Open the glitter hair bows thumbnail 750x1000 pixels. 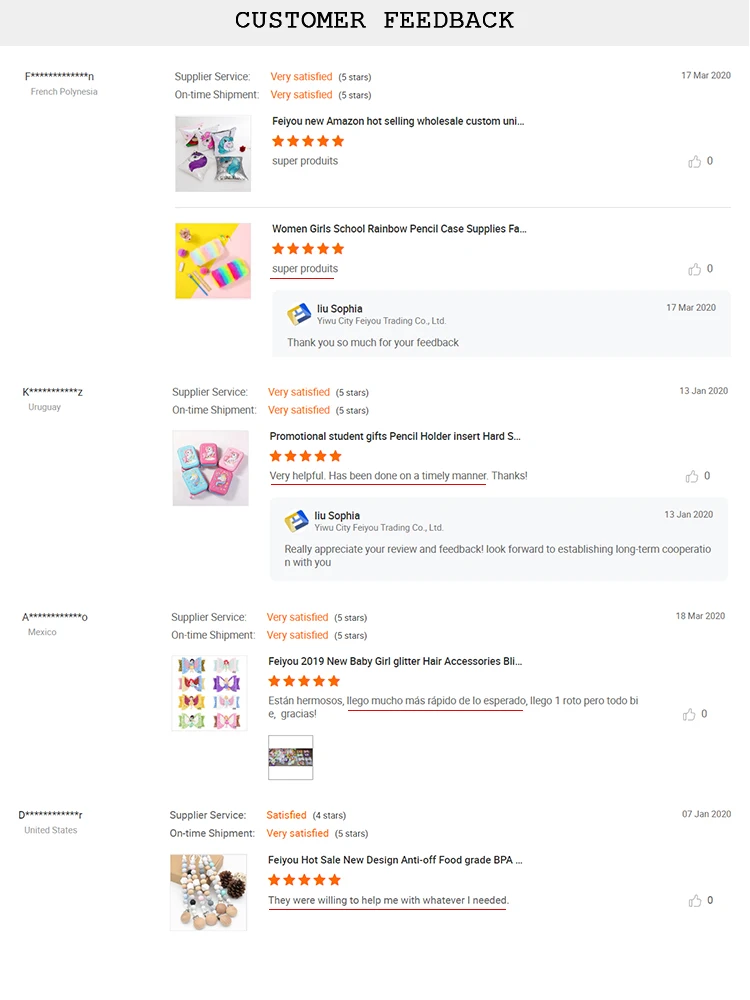[x=209, y=693]
